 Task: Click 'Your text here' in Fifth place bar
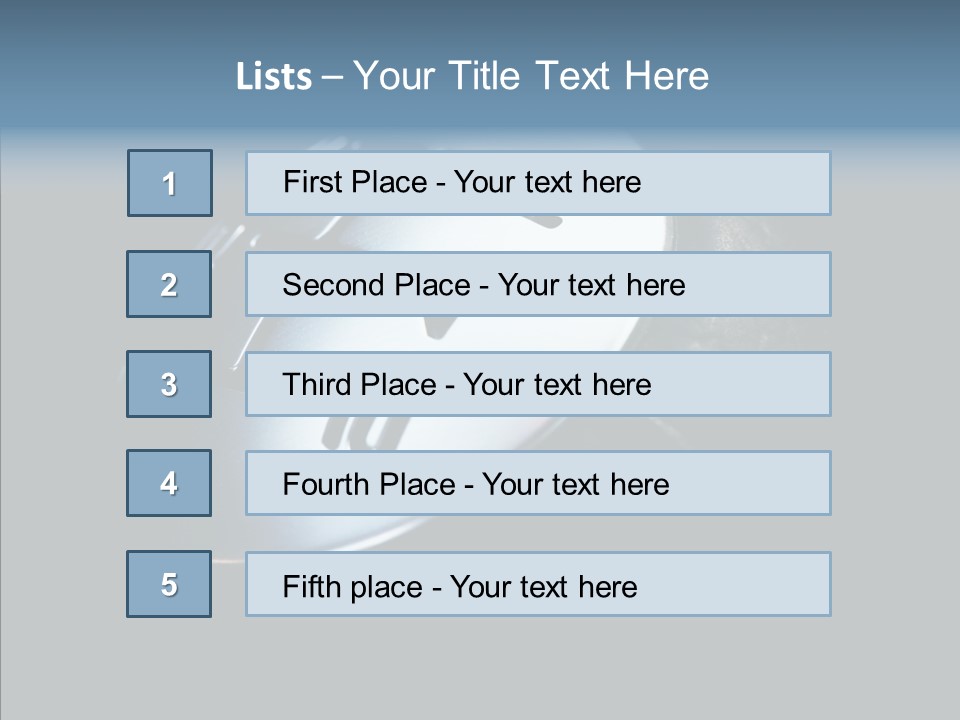coord(544,587)
